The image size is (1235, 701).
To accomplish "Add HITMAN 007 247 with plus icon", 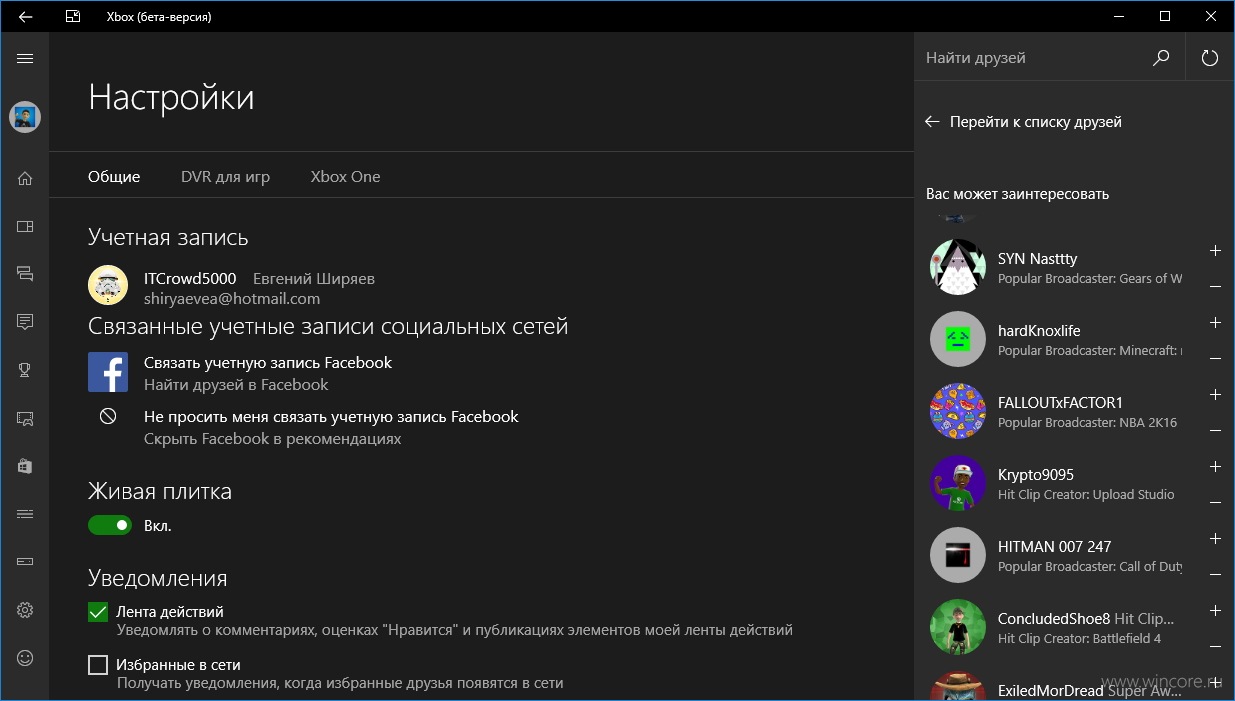I will click(x=1215, y=539).
